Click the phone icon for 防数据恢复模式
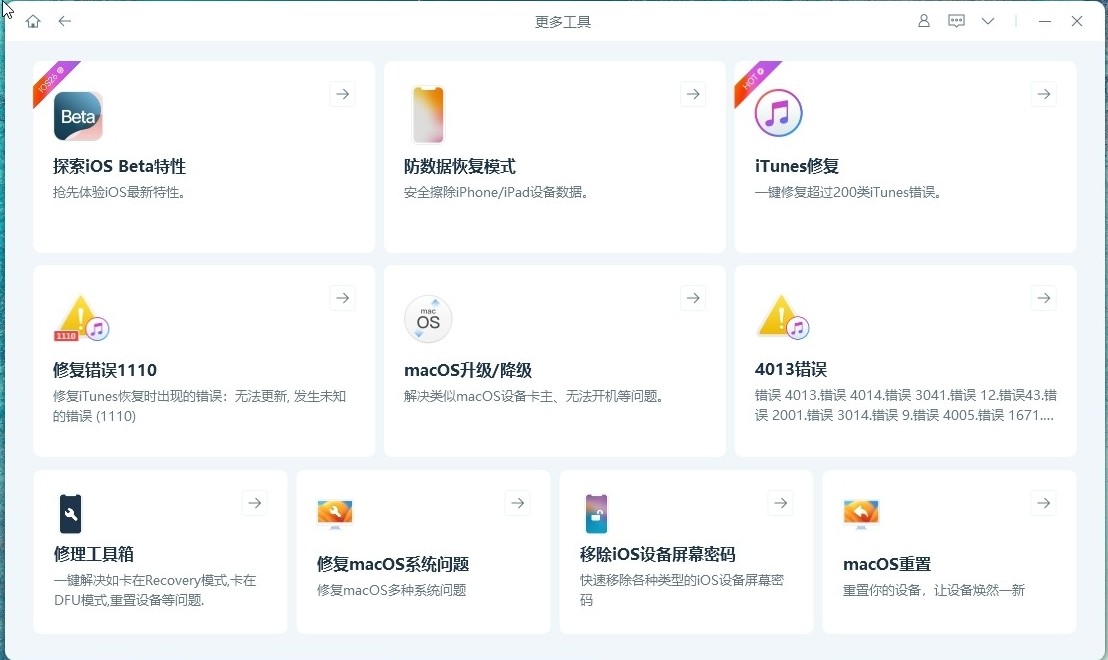The width and height of the screenshot is (1108, 660). coord(428,114)
